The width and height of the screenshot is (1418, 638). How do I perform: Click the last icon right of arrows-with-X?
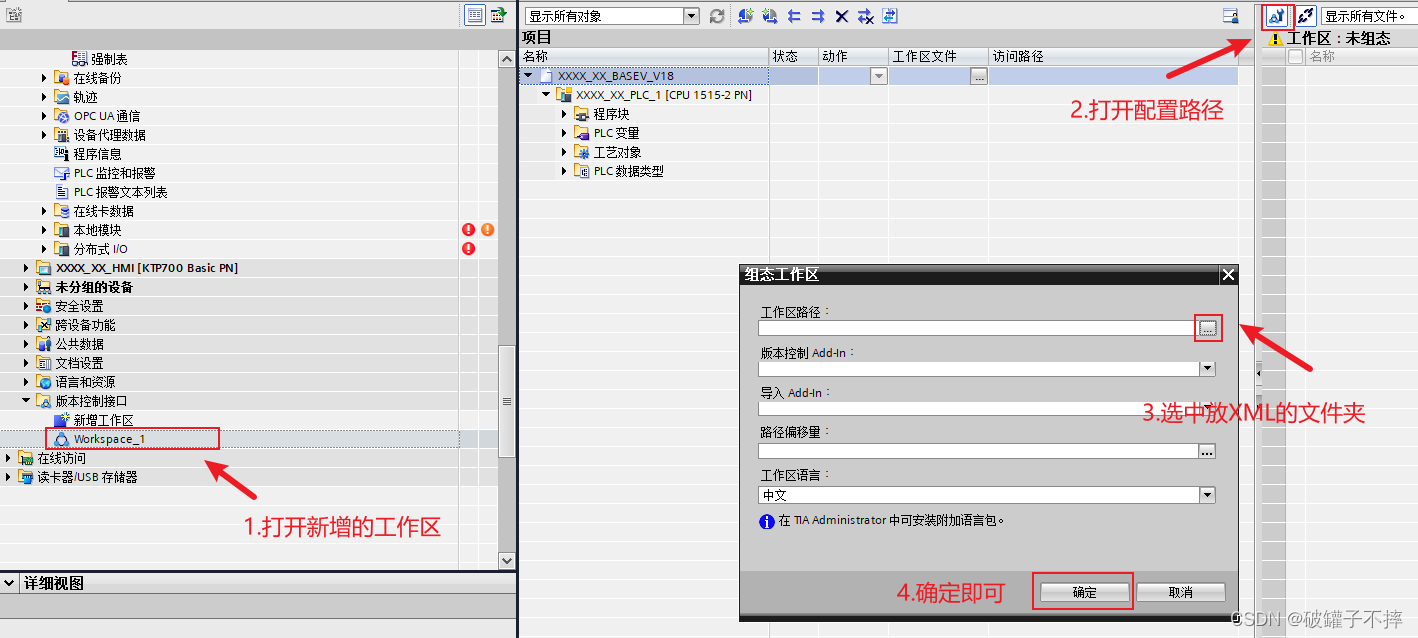click(890, 16)
